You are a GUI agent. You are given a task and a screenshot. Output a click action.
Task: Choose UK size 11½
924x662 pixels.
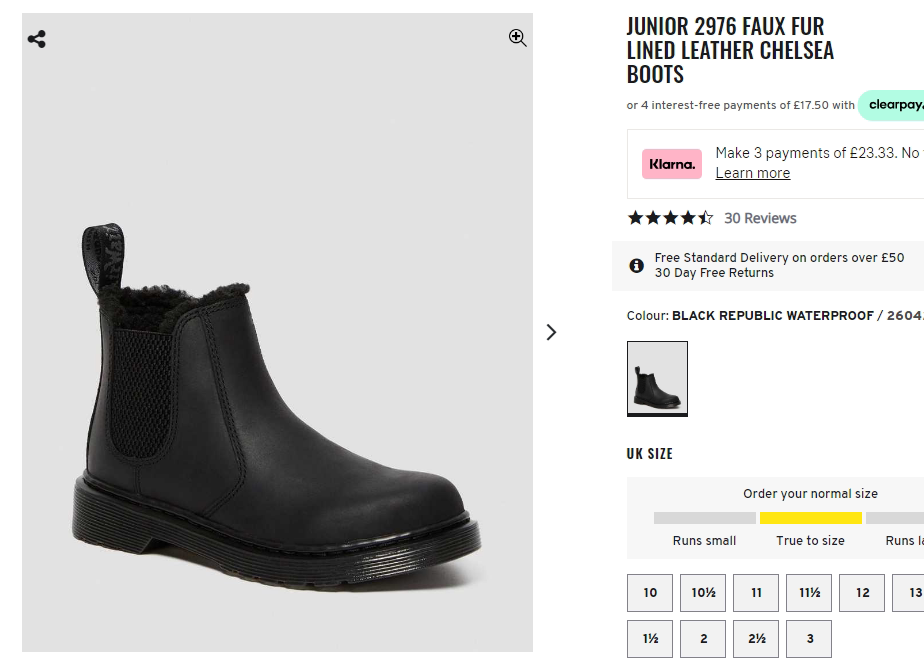point(809,593)
